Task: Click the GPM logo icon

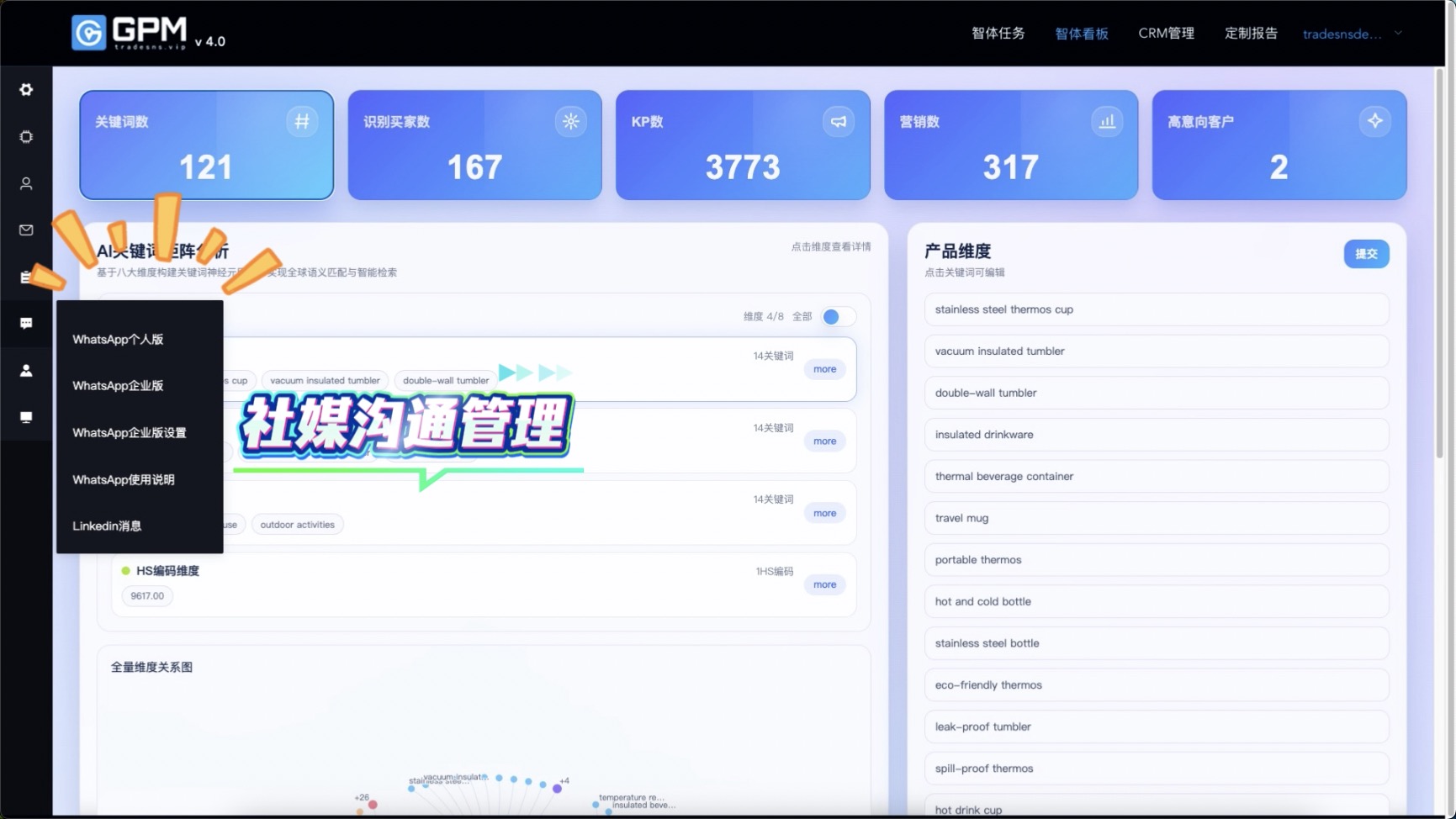Action: [89, 33]
